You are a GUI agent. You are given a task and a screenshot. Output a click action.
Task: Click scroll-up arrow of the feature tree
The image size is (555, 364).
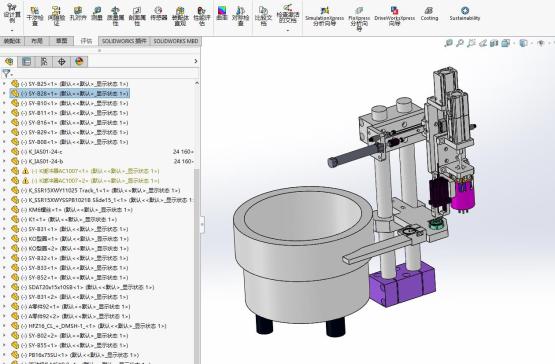pyautogui.click(x=197, y=83)
